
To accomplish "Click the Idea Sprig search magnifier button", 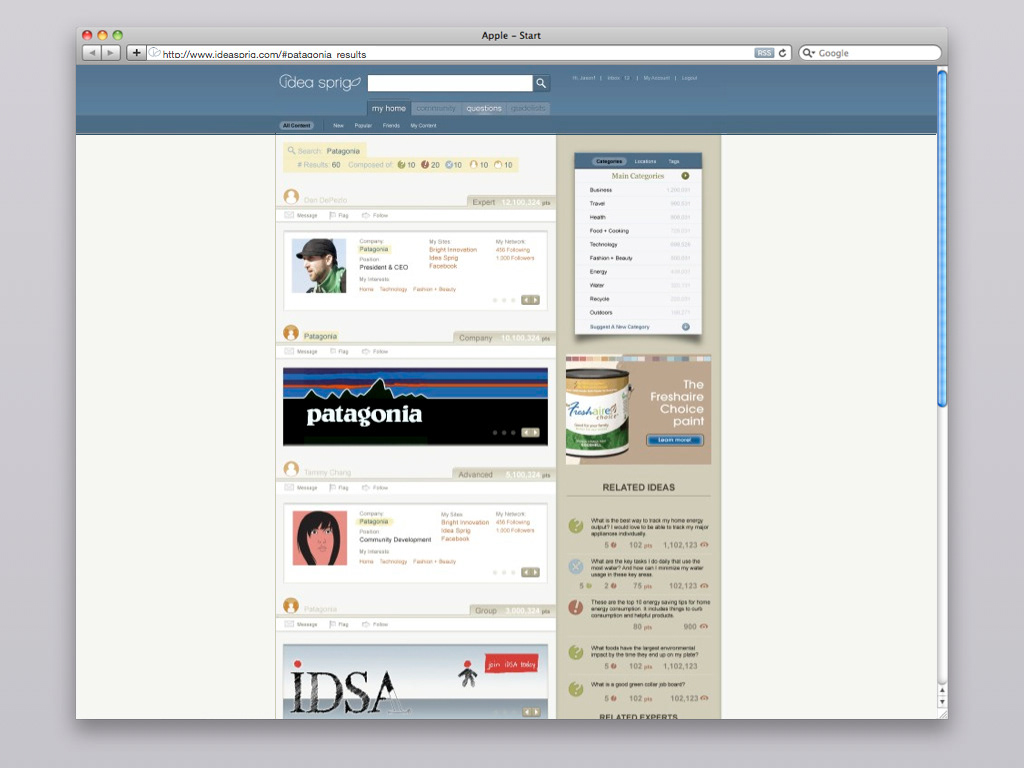I will click(x=541, y=83).
